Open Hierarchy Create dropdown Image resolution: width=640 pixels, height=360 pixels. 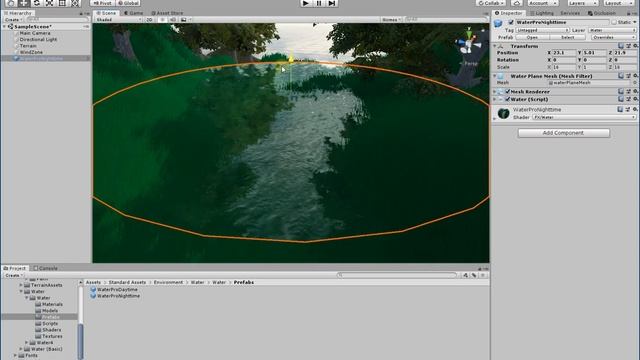pos(13,20)
